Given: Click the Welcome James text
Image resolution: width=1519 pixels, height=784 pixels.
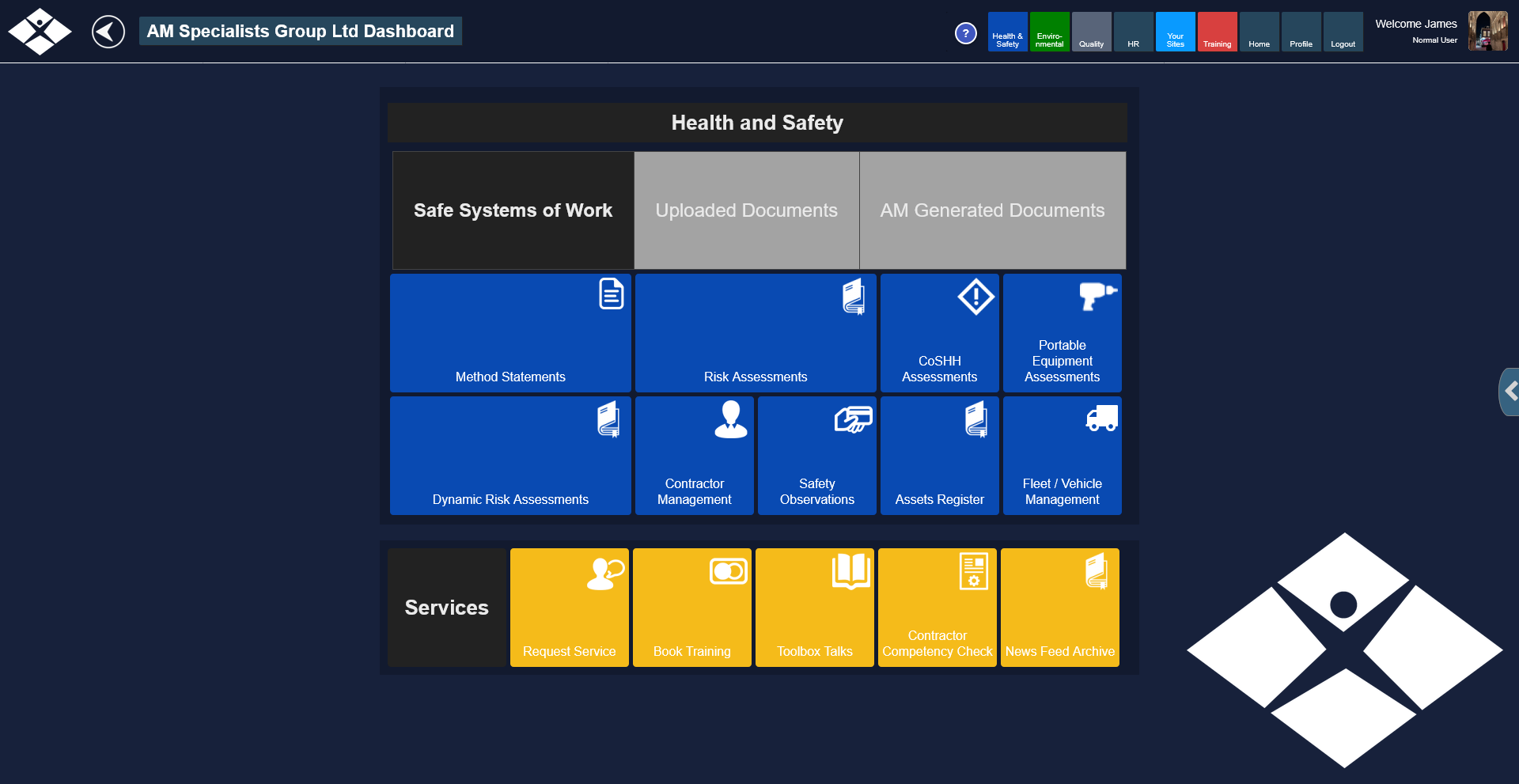Looking at the screenshot, I should 1416,24.
